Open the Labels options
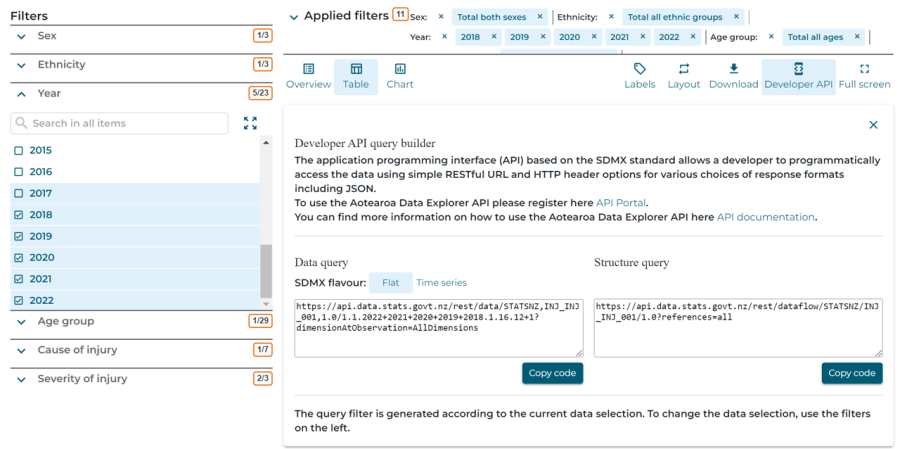The height and width of the screenshot is (449, 900). point(639,76)
